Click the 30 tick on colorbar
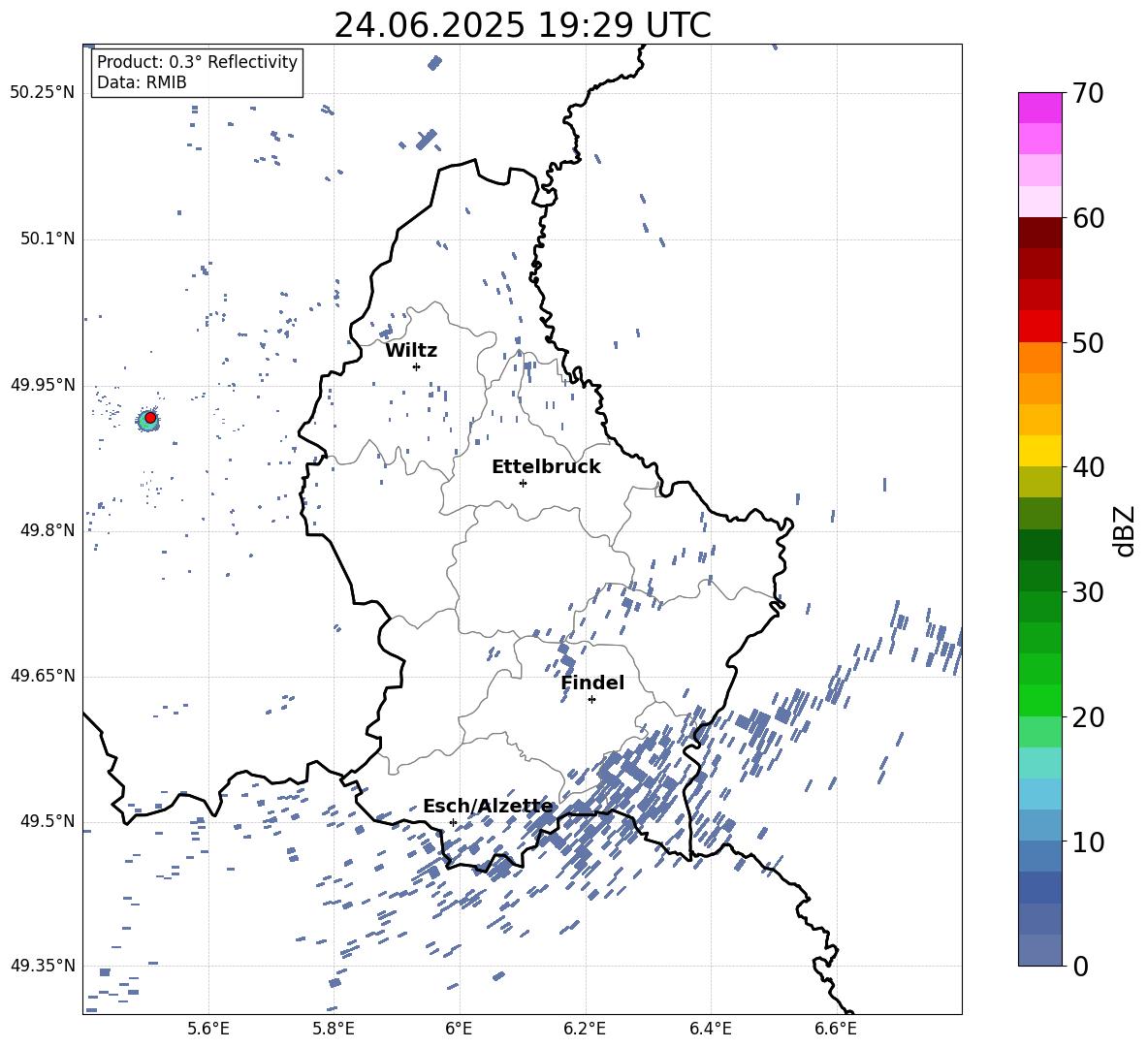1148x1048 pixels. [x=1088, y=592]
